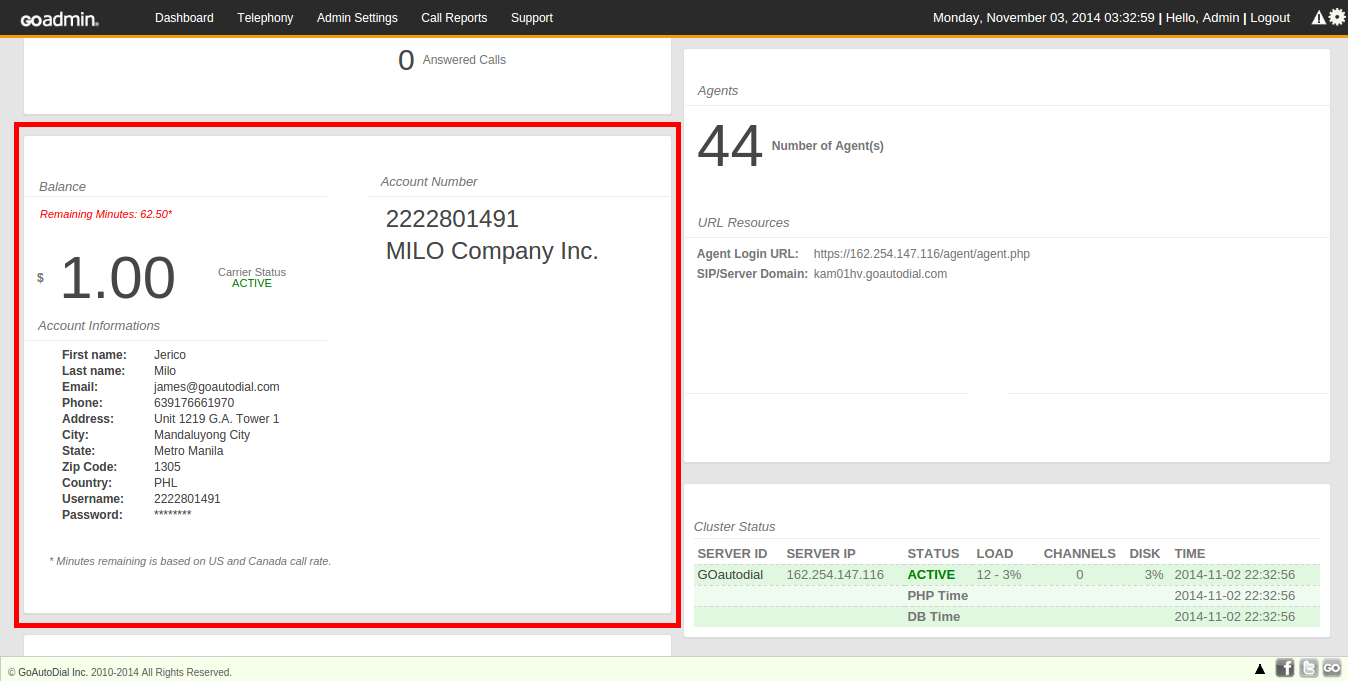
Task: Open the Twitter icon in the footer
Action: pos(1308,669)
